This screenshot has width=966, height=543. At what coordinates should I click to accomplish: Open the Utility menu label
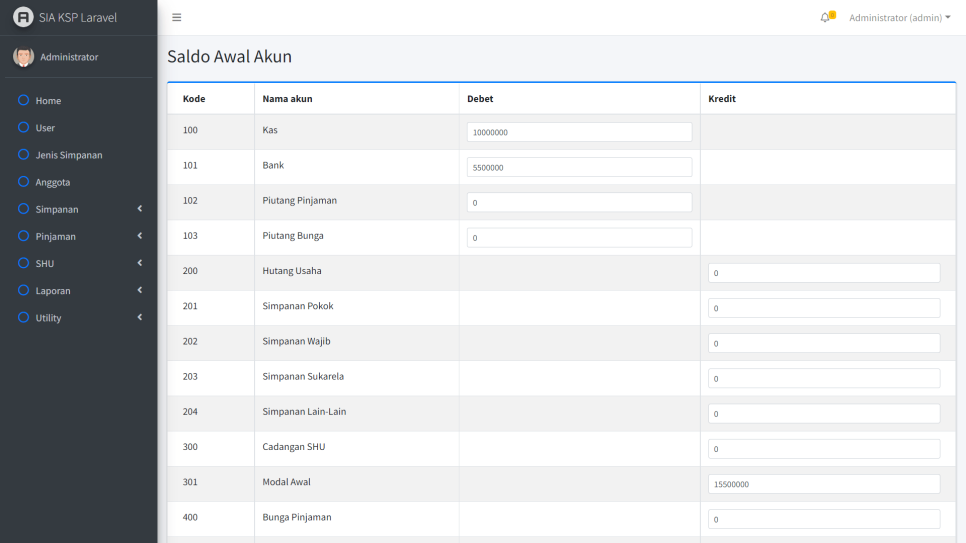click(x=48, y=317)
